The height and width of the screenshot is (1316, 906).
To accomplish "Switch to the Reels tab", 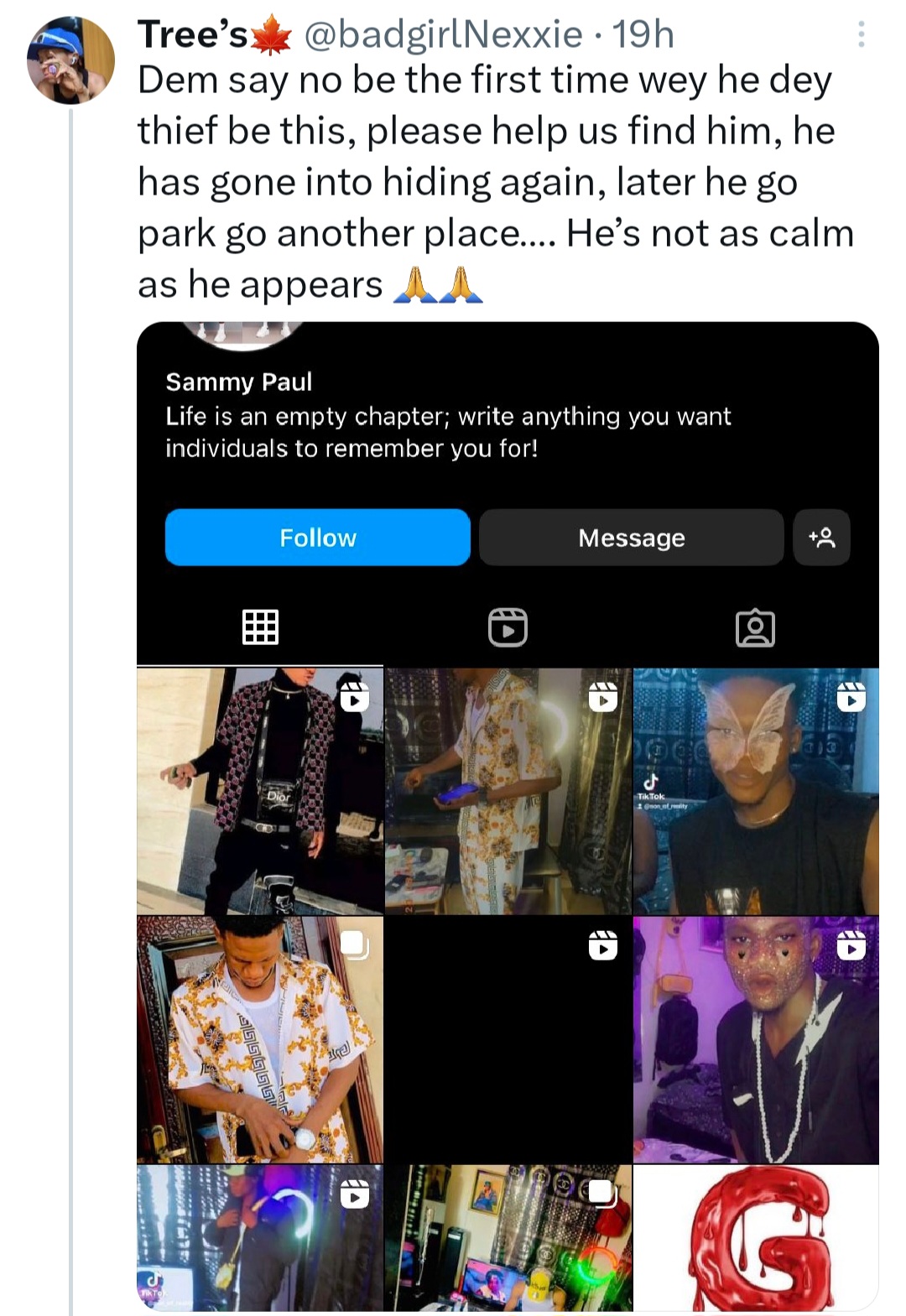I will (508, 627).
